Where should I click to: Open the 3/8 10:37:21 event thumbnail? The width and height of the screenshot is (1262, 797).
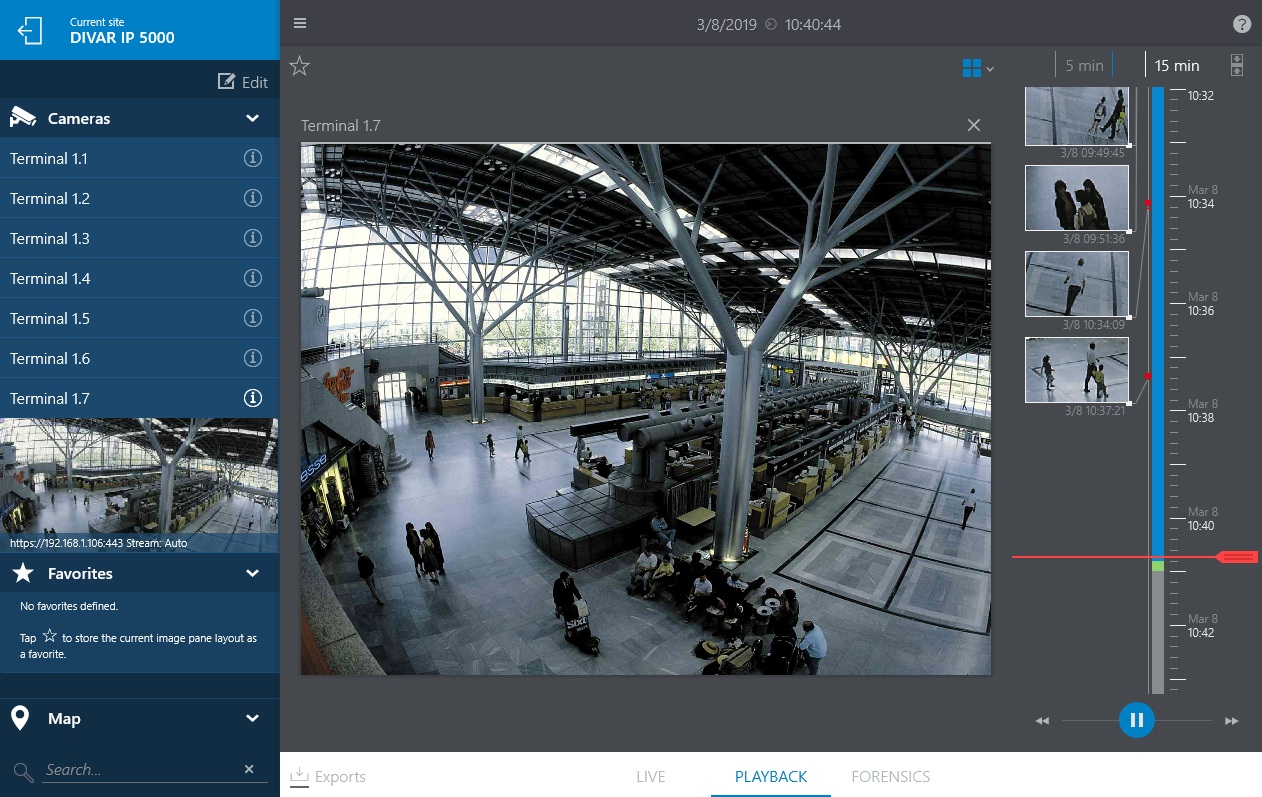1077,370
